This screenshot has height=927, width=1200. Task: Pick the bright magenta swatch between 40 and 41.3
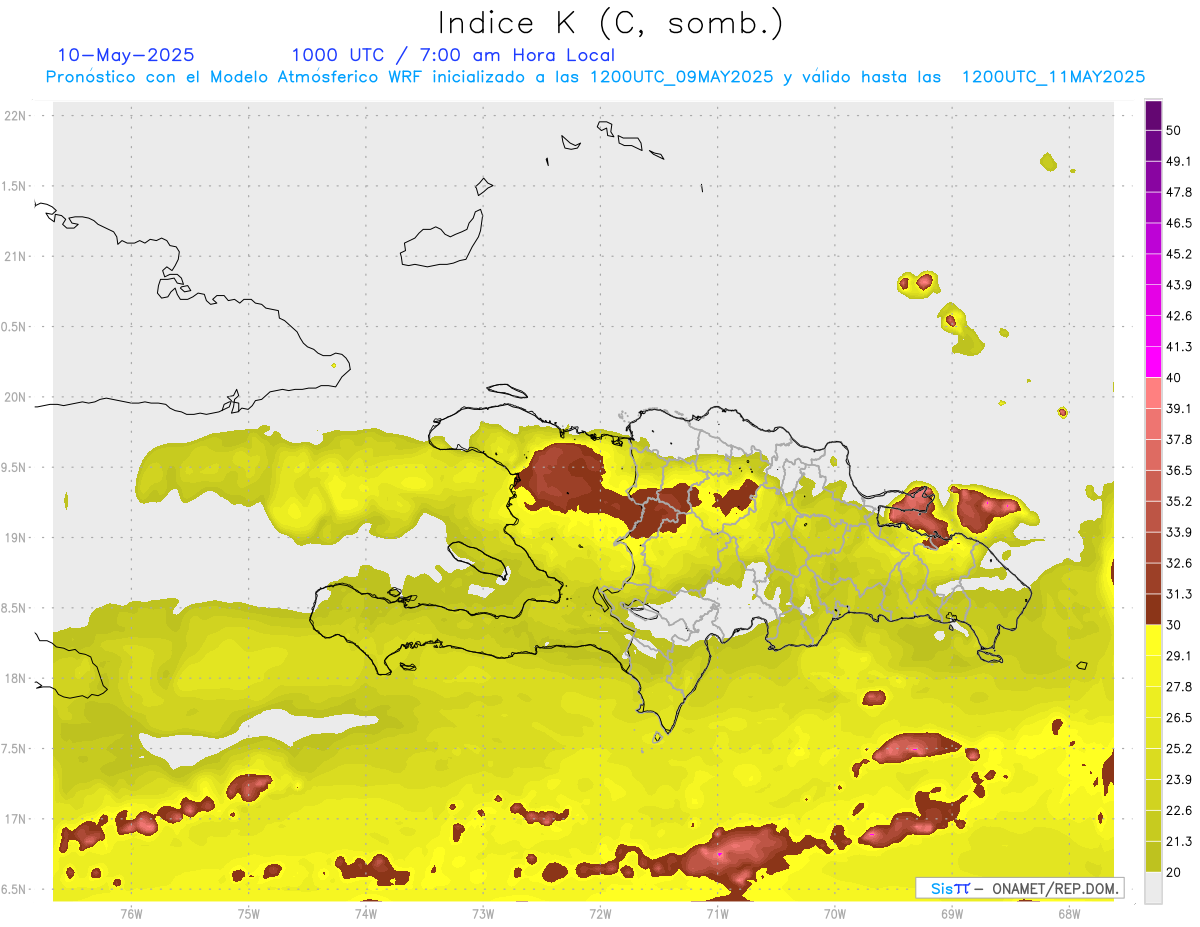pyautogui.click(x=1153, y=362)
